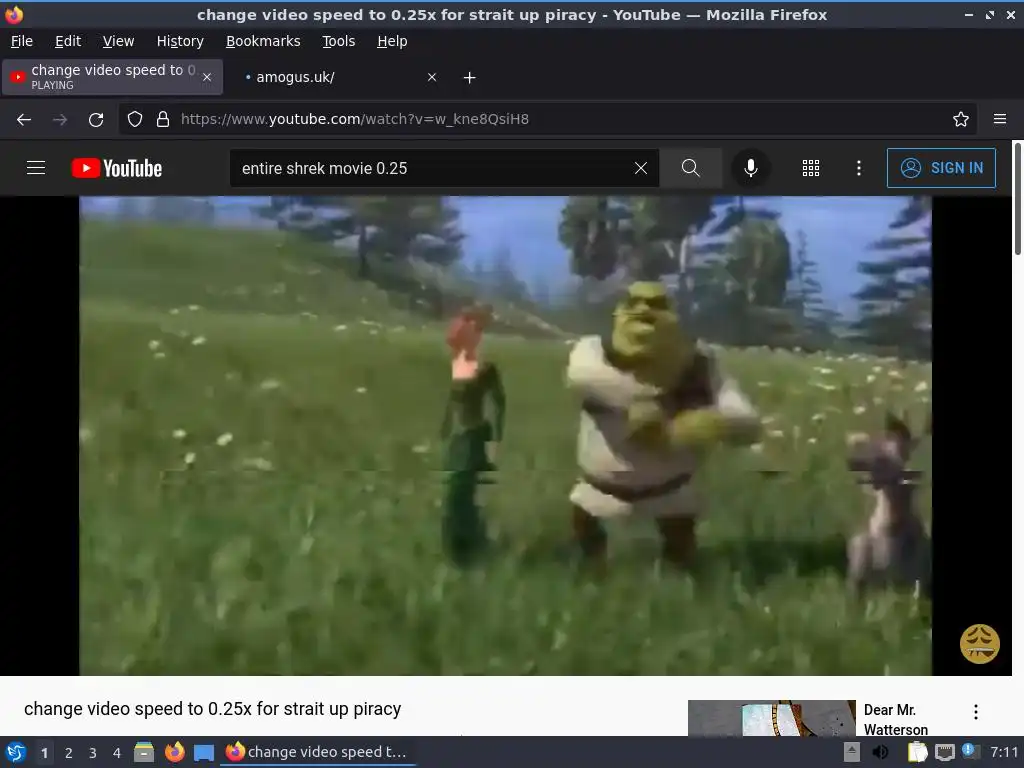Reload the page with the refresh icon
1024x768 pixels.
[96, 120]
